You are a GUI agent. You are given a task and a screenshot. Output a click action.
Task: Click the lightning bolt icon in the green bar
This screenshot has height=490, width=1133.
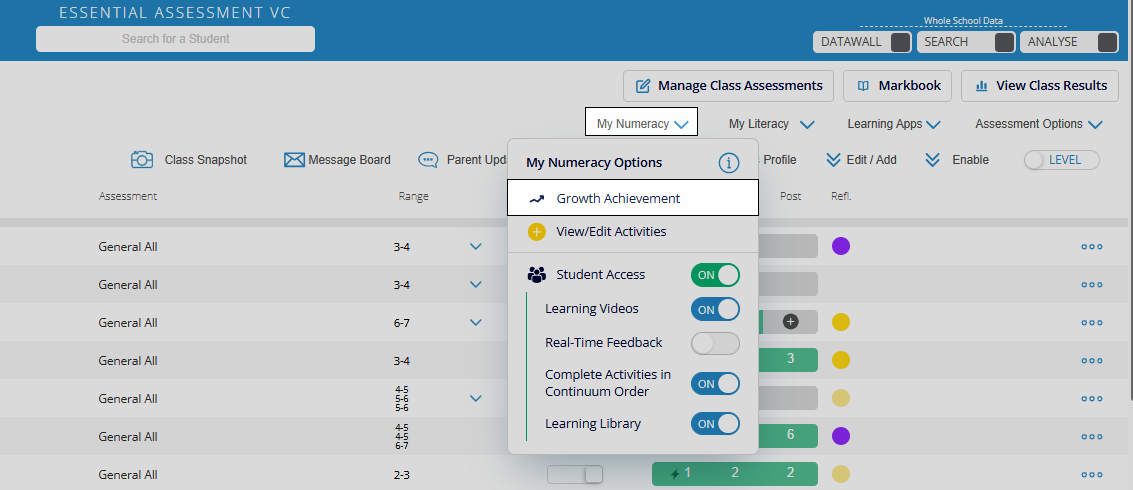click(675, 474)
